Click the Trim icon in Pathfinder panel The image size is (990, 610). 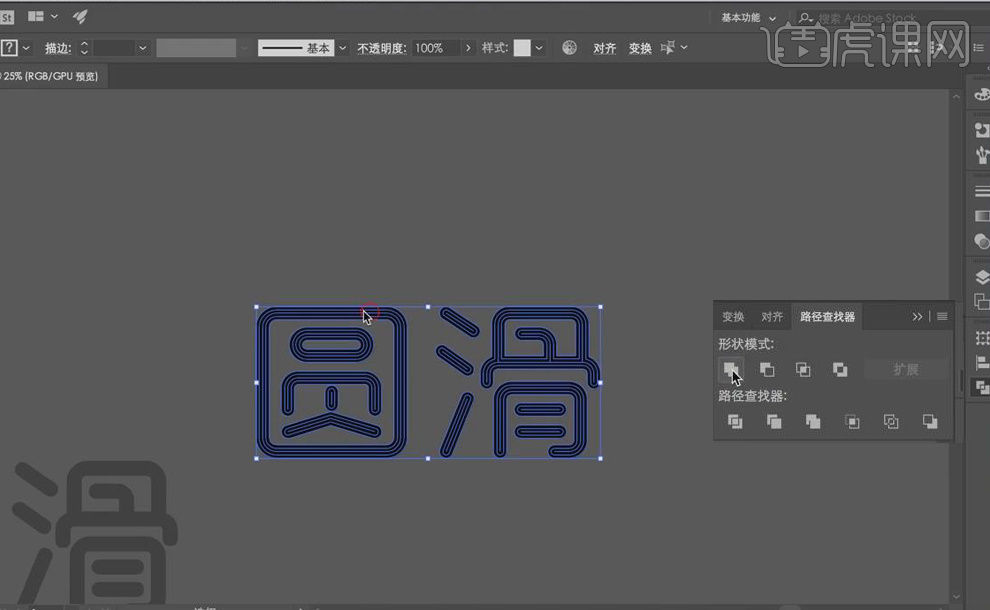774,421
